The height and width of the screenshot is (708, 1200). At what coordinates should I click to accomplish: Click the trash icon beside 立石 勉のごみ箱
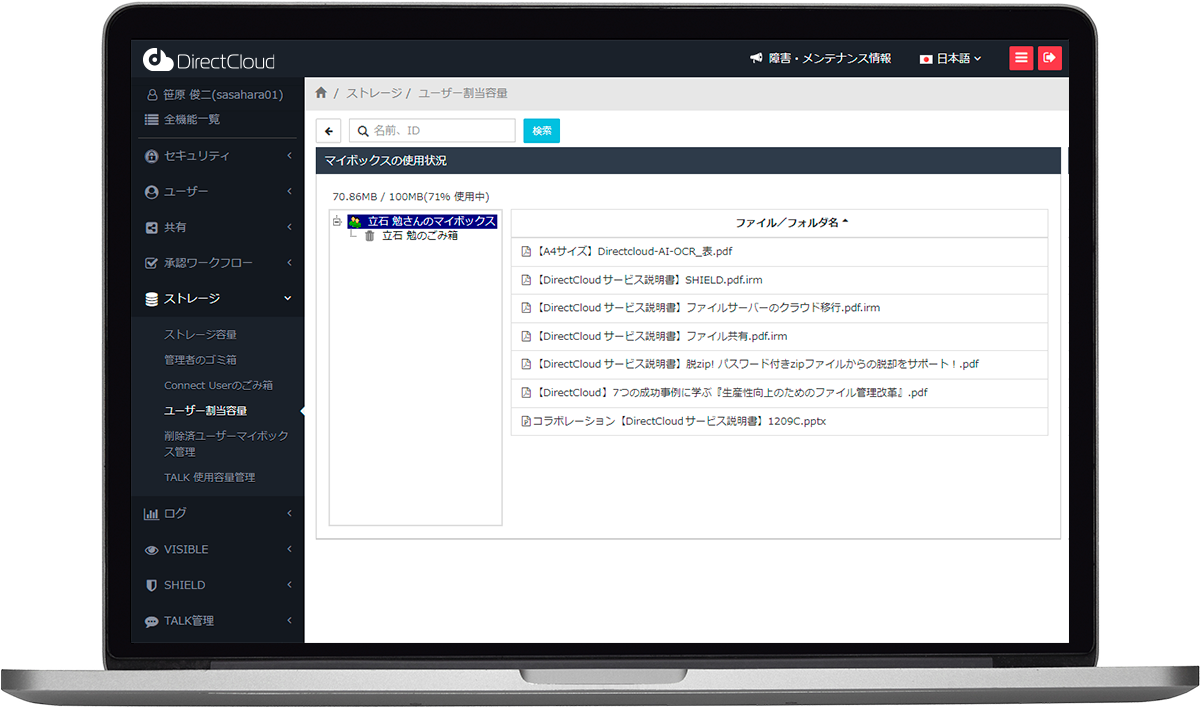coord(370,236)
